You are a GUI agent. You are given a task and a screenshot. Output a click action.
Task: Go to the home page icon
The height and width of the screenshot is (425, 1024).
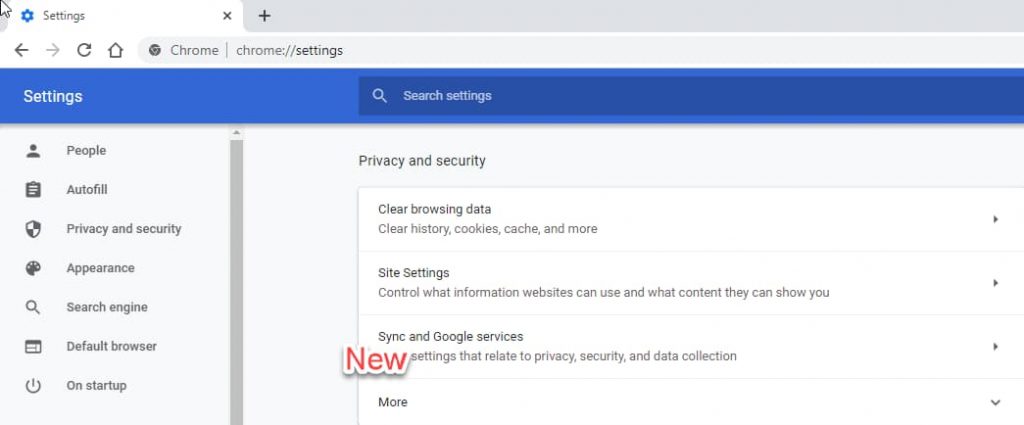click(x=115, y=50)
